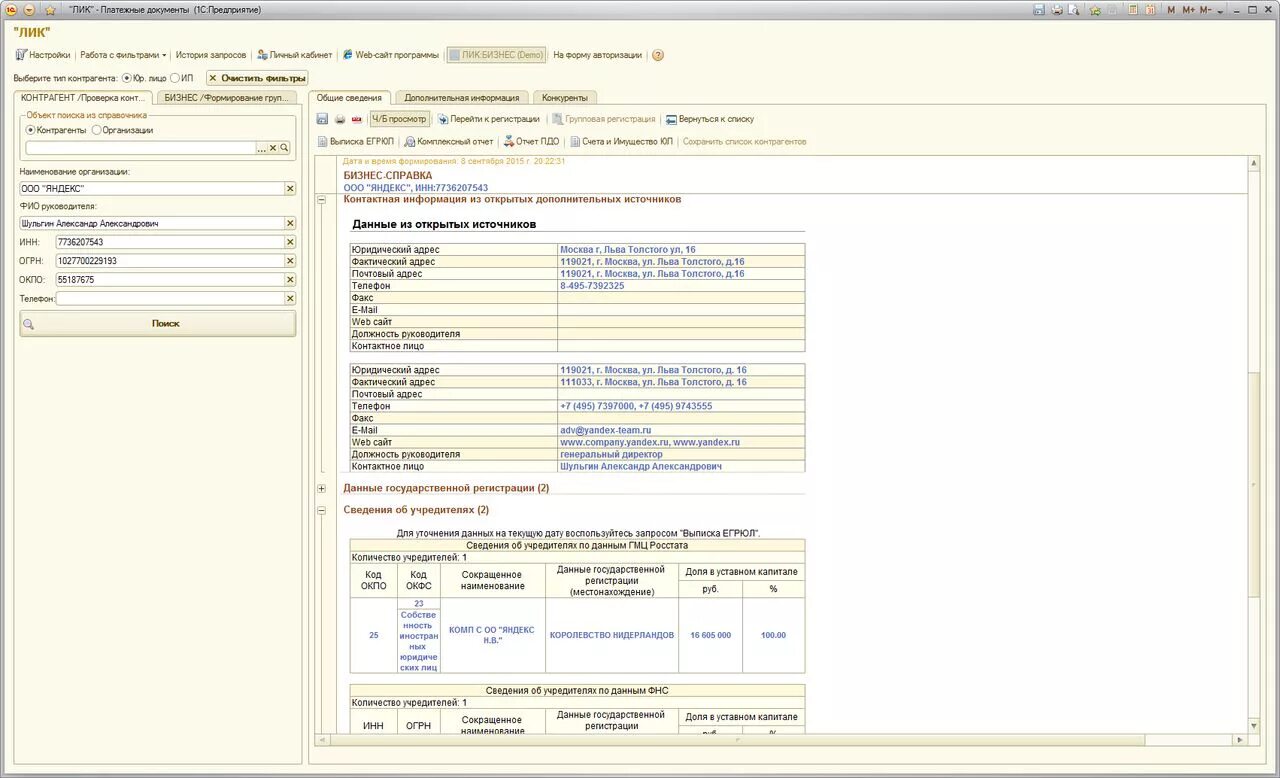Open История запросов

[211, 55]
